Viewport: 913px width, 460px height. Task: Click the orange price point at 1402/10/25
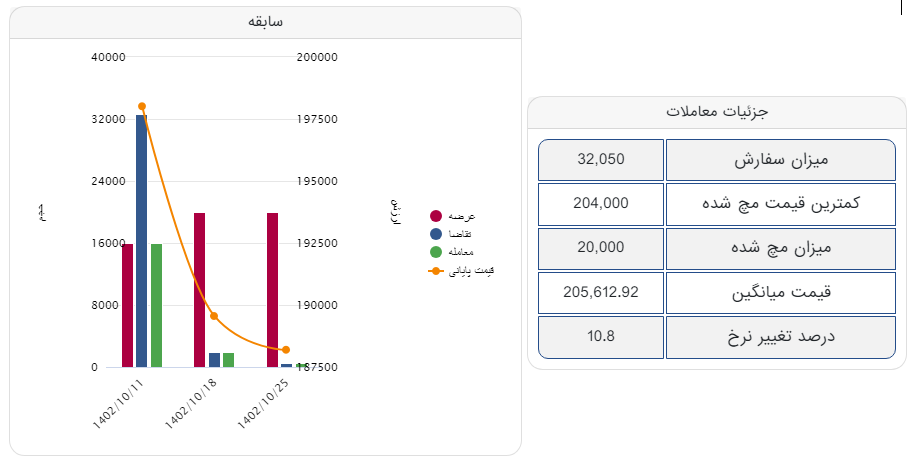coord(286,349)
